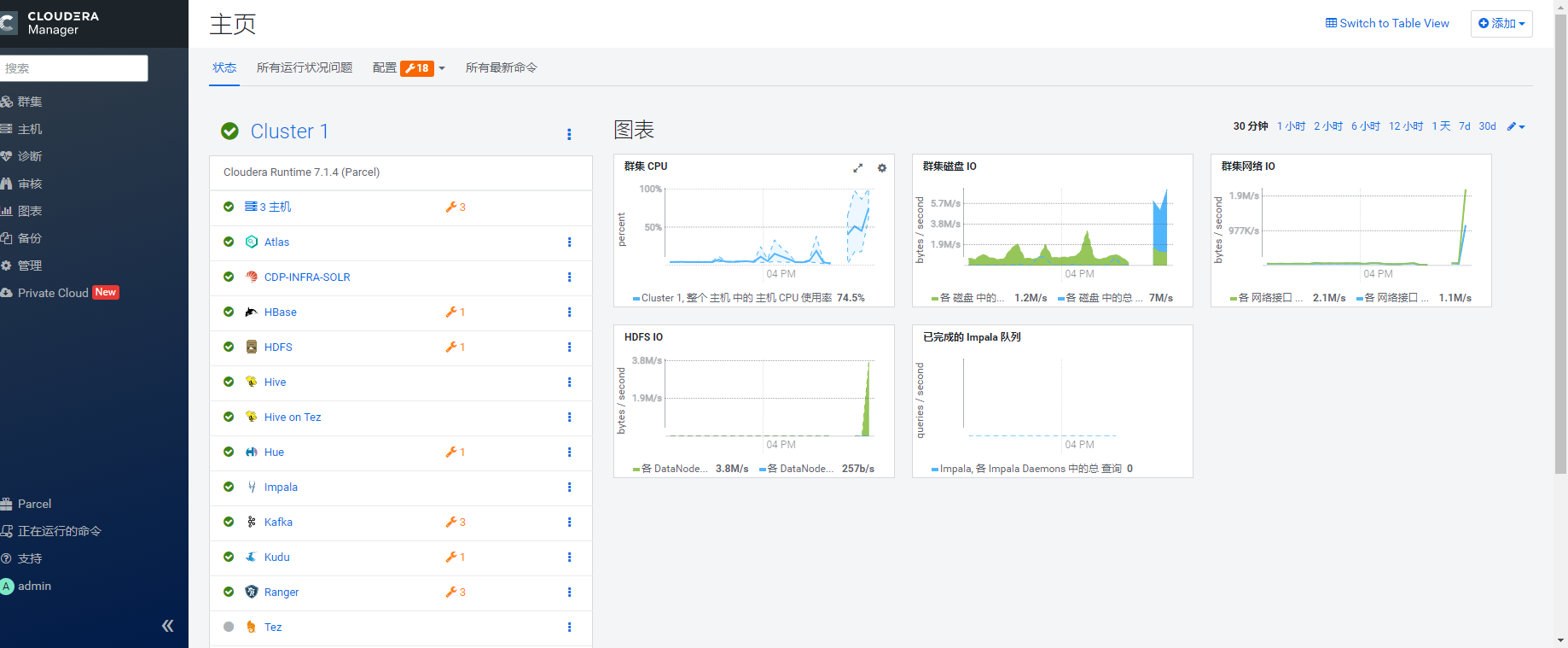This screenshot has height=648, width=1568.
Task: Open the Kudu service link
Action: pyautogui.click(x=276, y=557)
